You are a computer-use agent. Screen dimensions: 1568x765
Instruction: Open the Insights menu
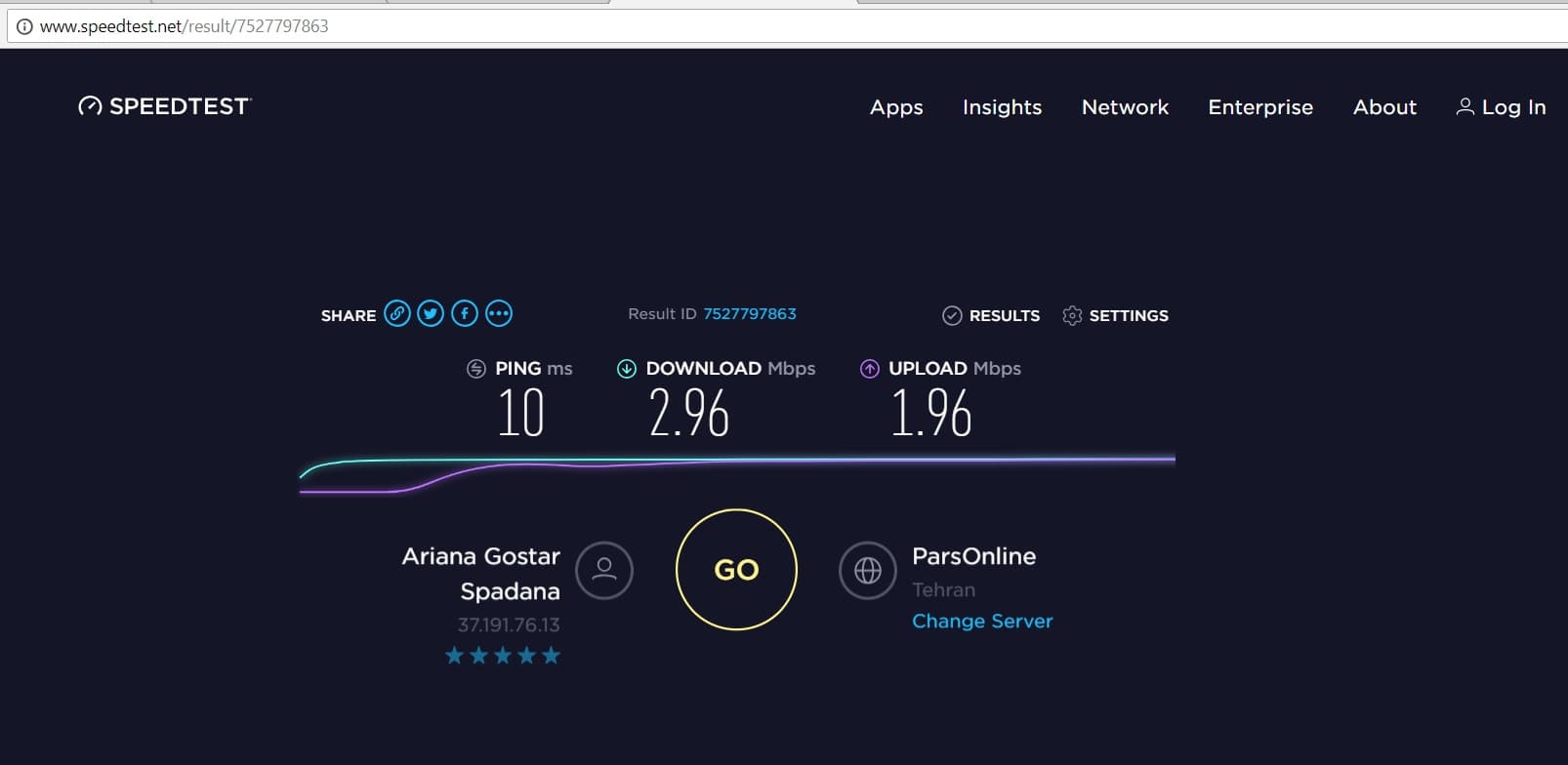pos(1002,107)
